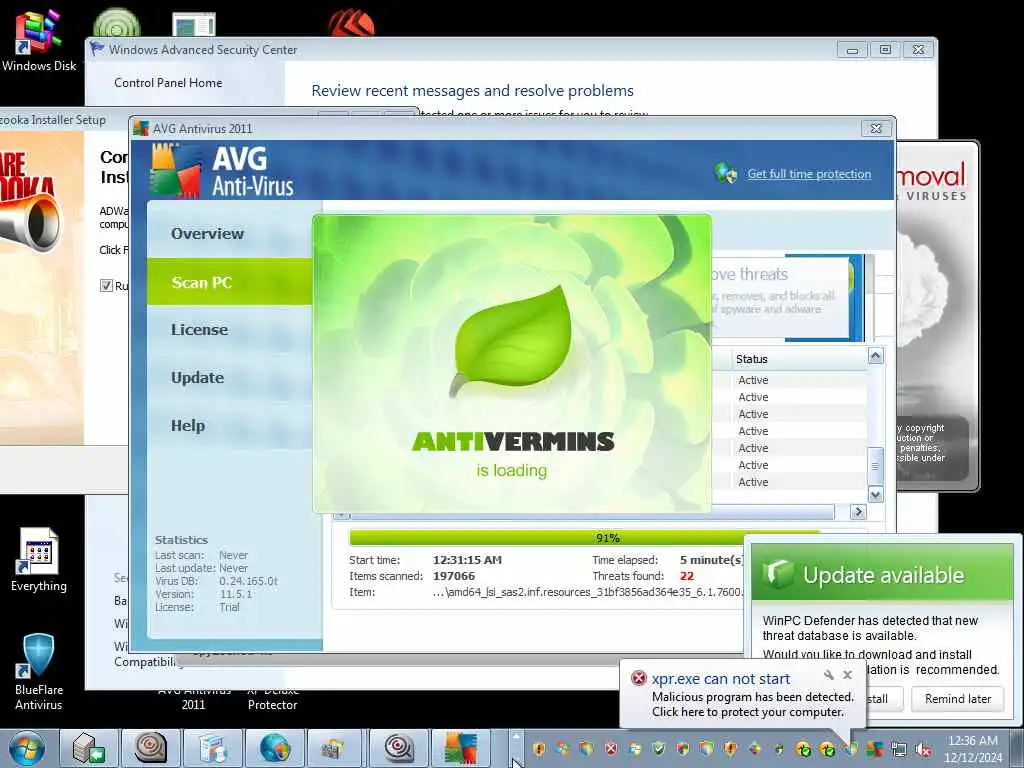1024x768 pixels.
Task: Click the AVG colorful tray icon
Action: (x=875, y=749)
